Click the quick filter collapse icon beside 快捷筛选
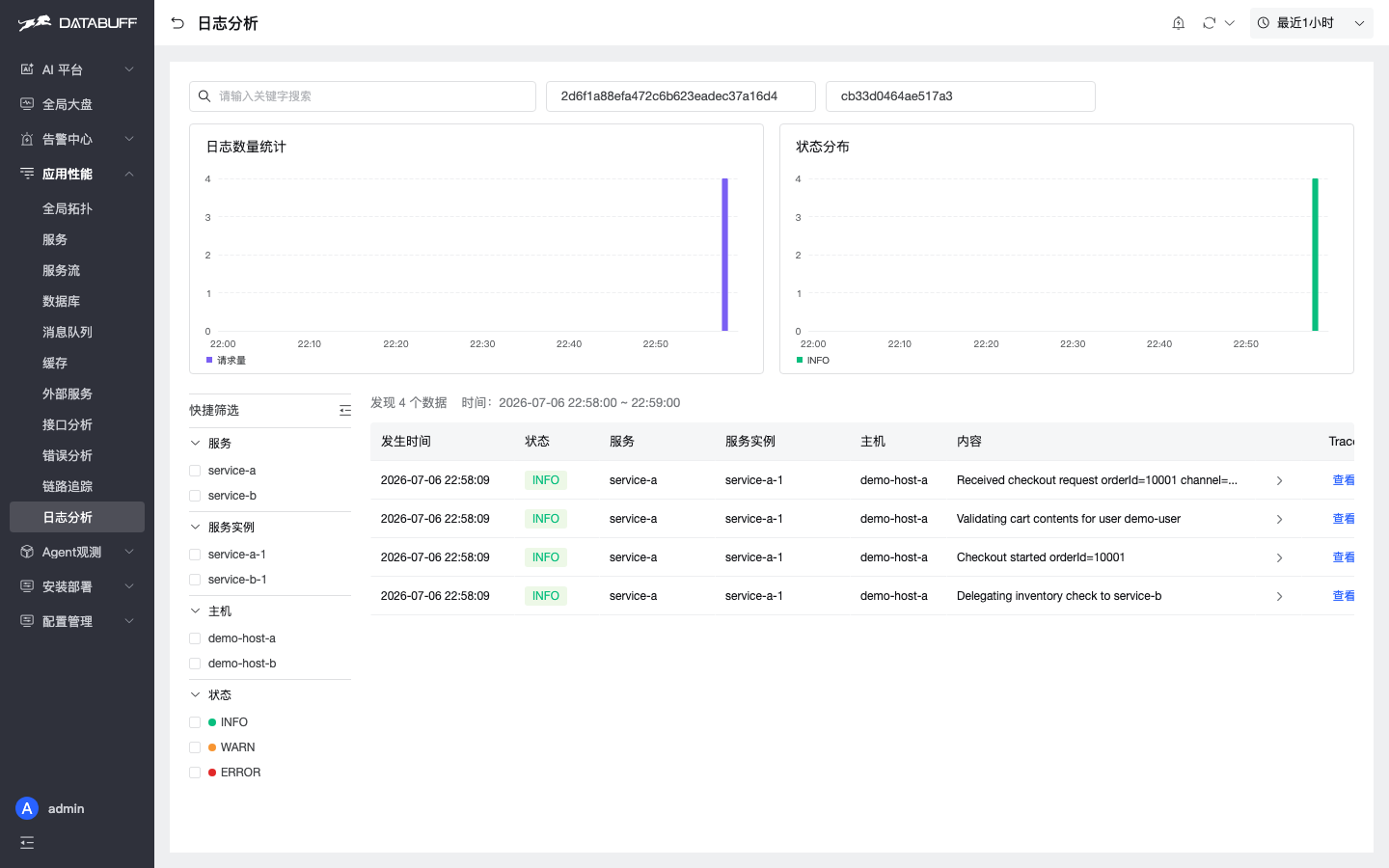This screenshot has width=1389, height=868. [x=345, y=411]
